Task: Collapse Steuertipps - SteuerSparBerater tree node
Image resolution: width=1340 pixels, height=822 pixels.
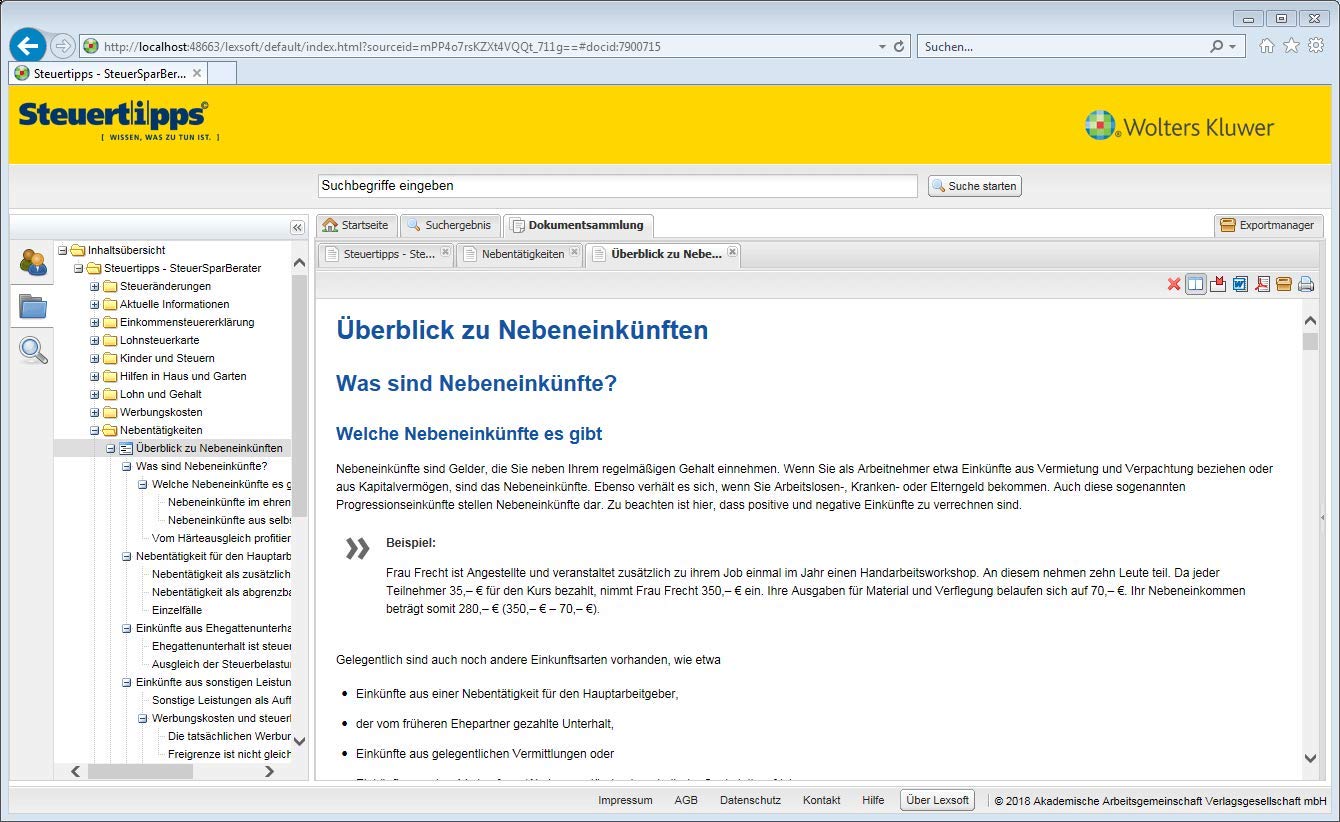Action: (79, 268)
